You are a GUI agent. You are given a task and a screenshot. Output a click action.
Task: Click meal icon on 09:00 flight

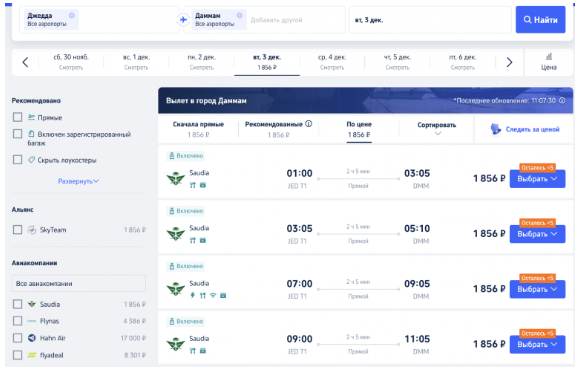click(192, 351)
